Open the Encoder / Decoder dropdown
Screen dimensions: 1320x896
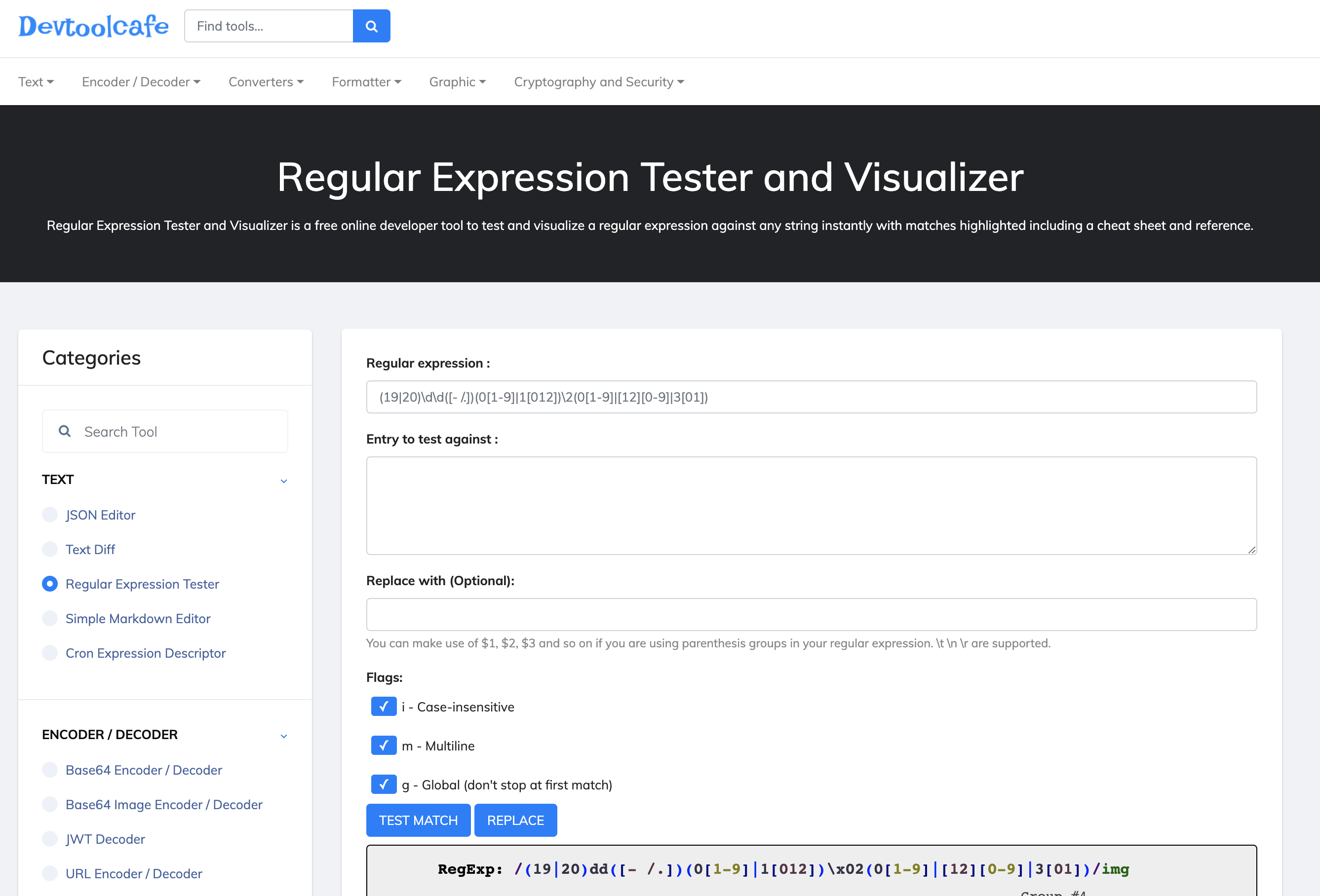click(141, 82)
